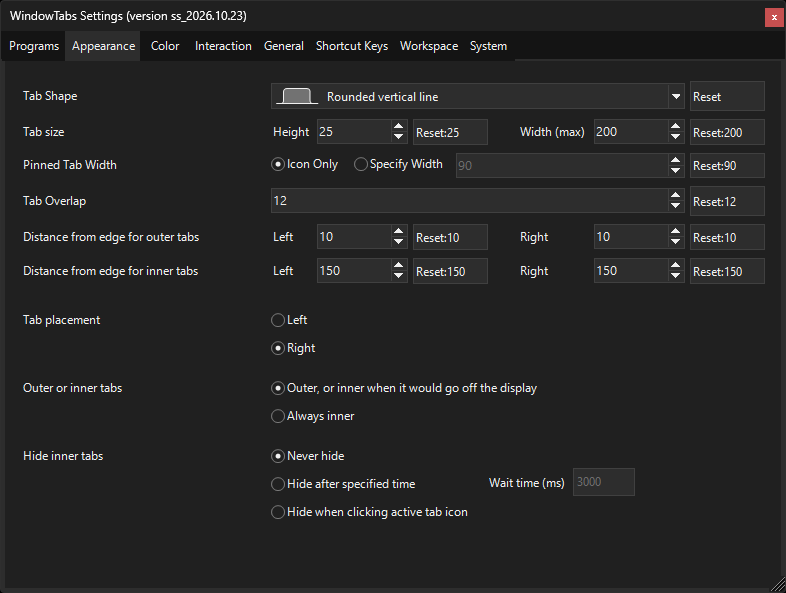Open the System tab

[488, 46]
